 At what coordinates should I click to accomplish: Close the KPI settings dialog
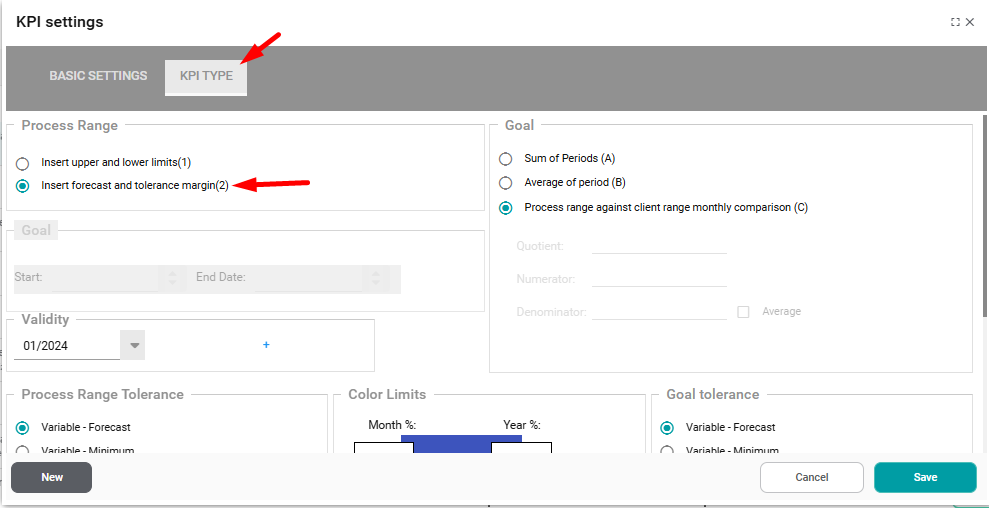(970, 22)
